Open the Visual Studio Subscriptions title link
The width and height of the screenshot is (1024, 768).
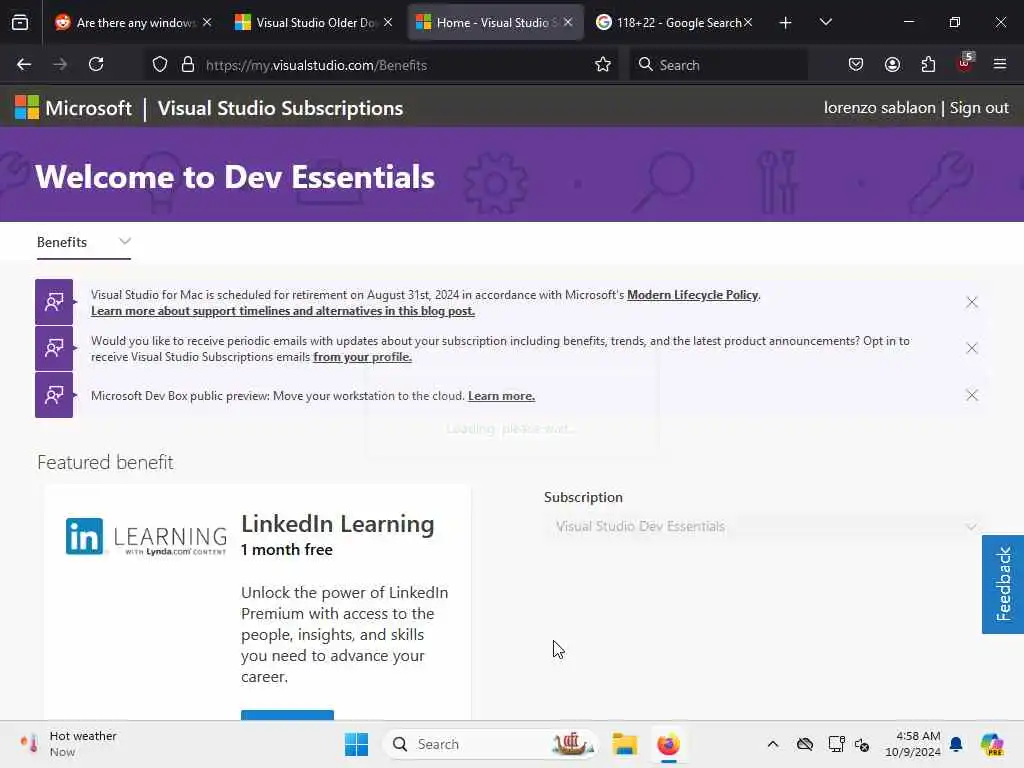coord(280,108)
